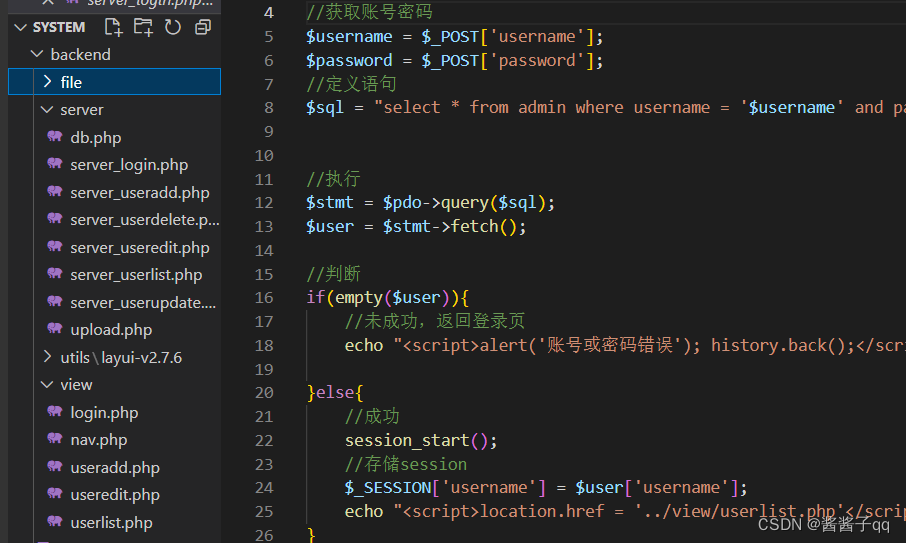
Task: Click line number 16 in the gutter
Action: pyautogui.click(x=264, y=297)
